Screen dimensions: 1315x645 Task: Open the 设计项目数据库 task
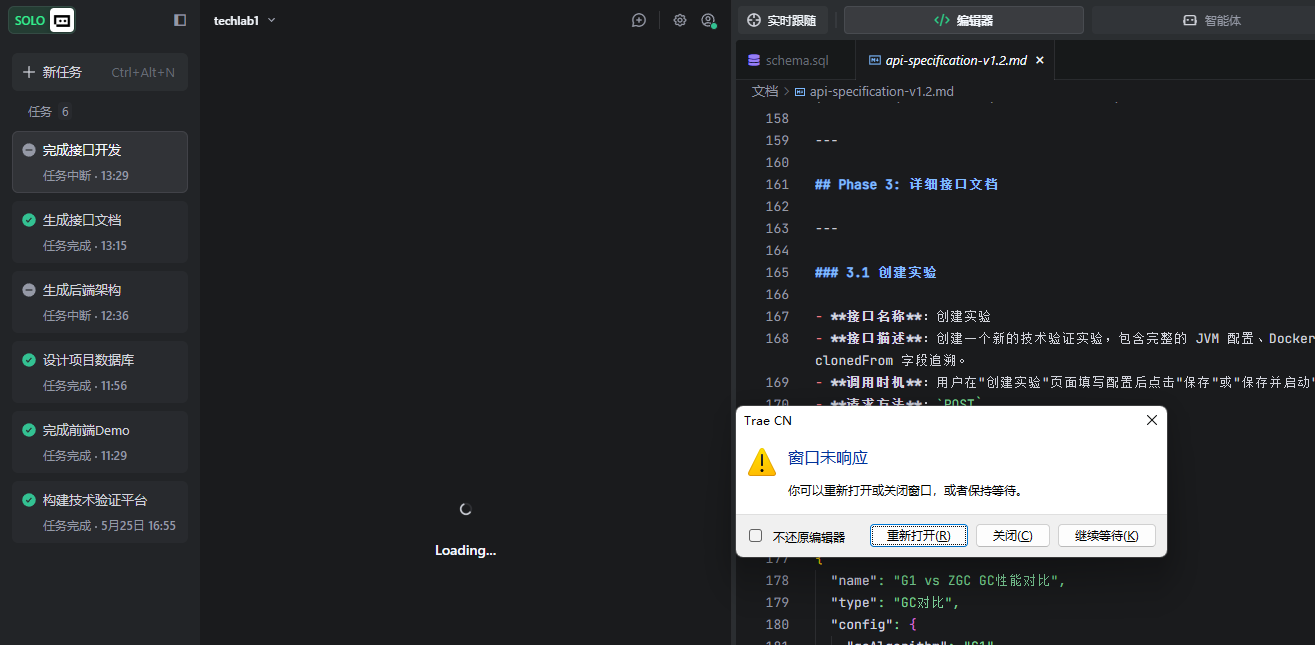point(100,372)
